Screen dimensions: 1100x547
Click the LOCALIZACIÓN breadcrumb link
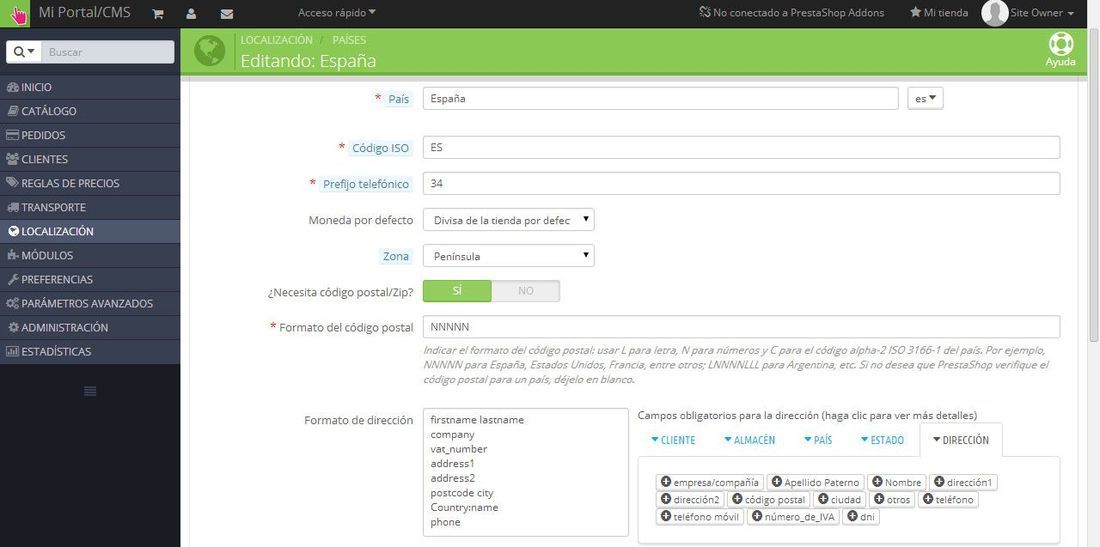[276, 40]
